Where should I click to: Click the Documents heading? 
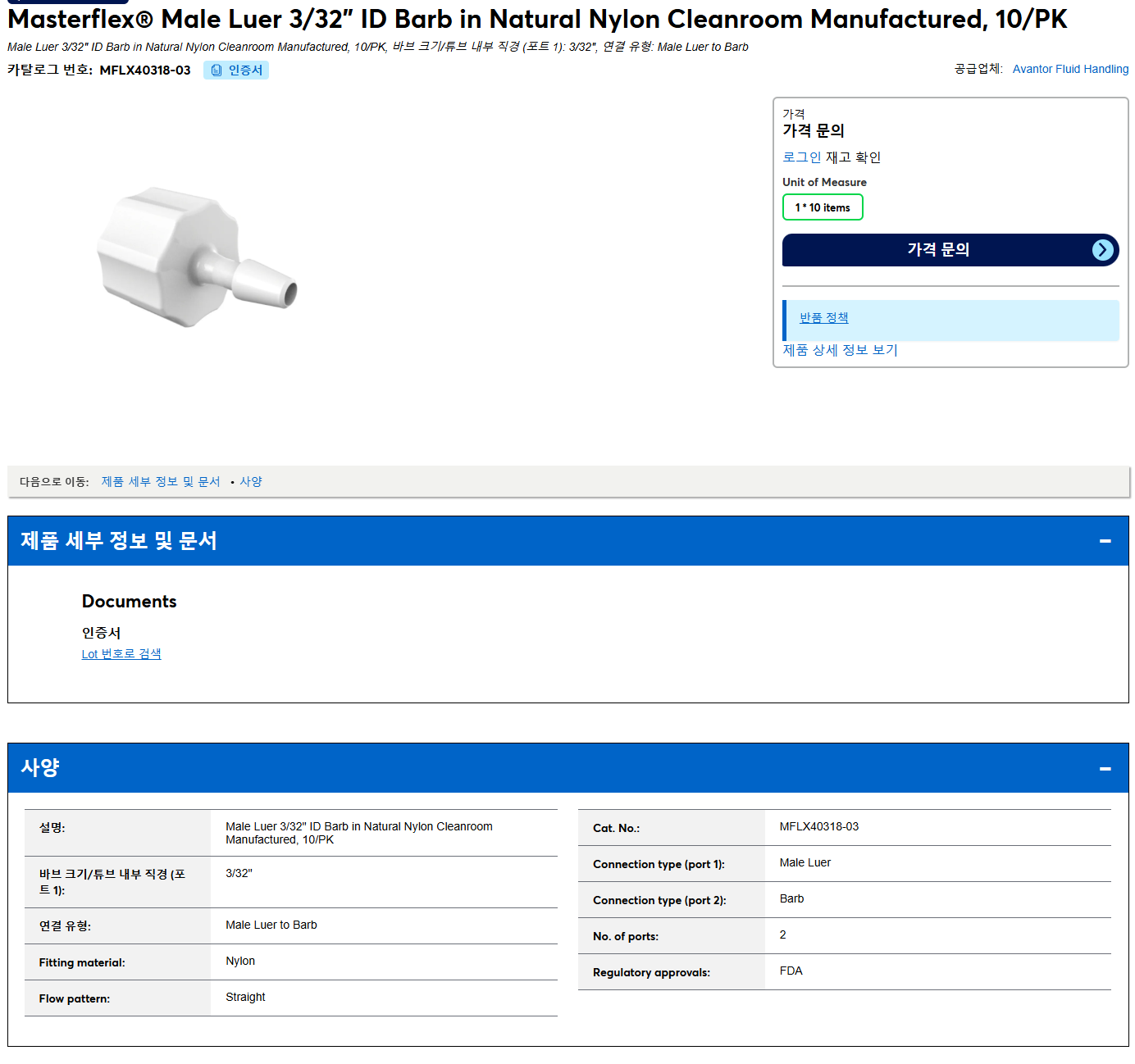130,602
